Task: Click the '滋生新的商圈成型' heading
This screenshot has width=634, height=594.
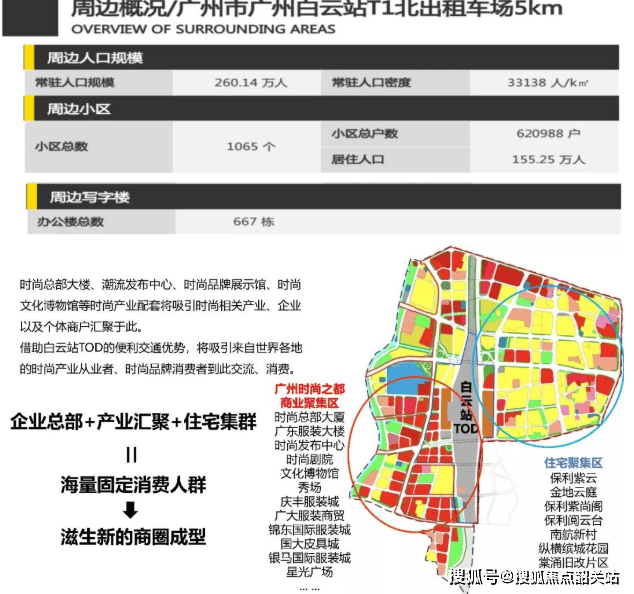Action: [133, 537]
